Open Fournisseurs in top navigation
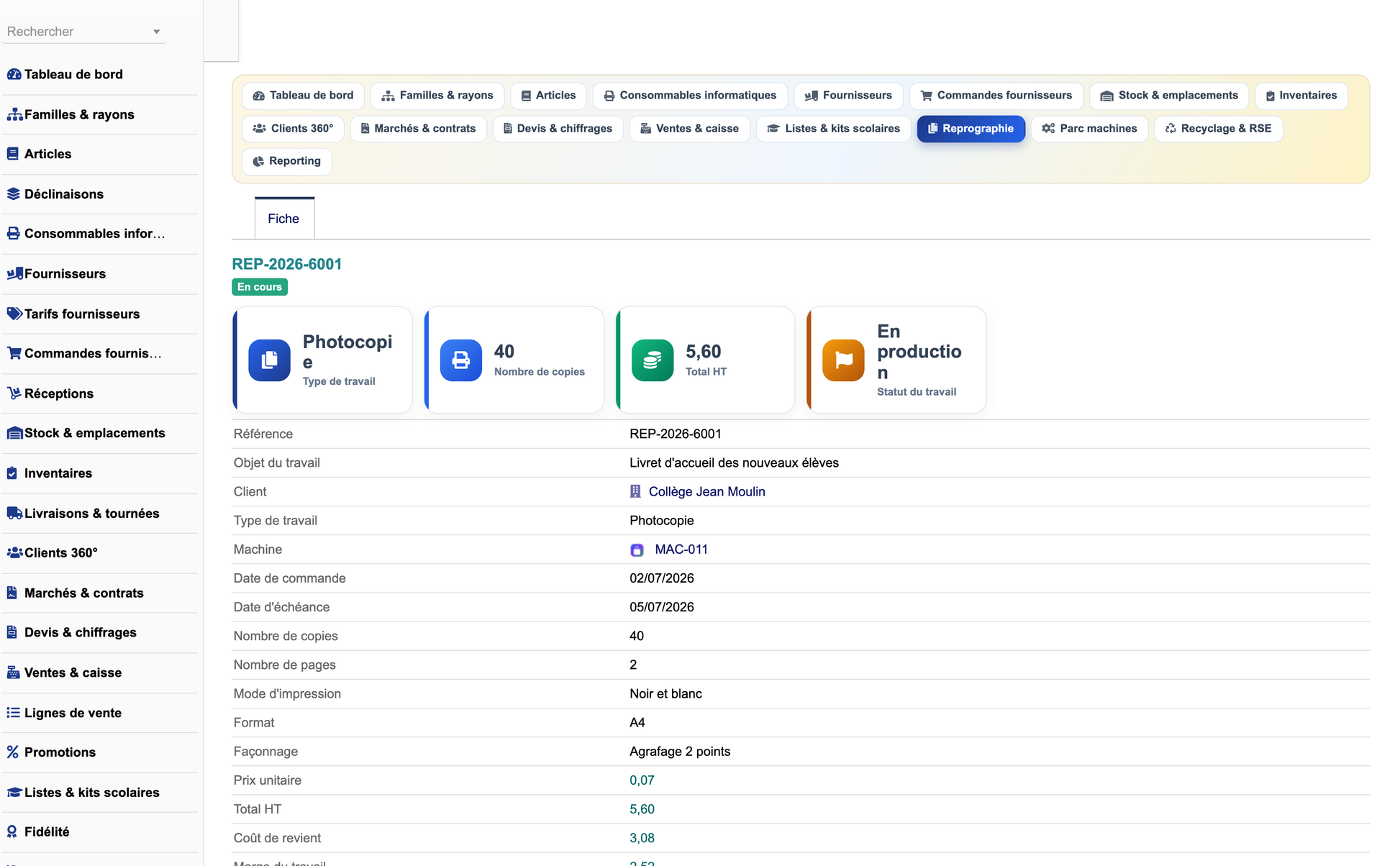The height and width of the screenshot is (866, 1400). (x=848, y=96)
